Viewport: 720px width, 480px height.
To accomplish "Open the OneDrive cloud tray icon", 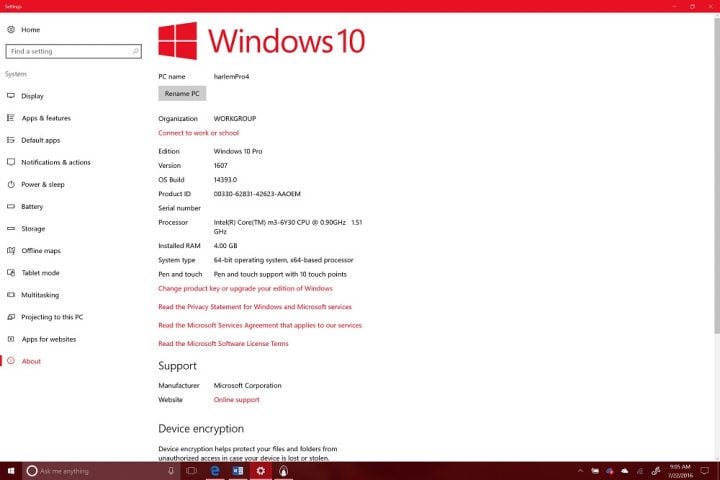I will [x=624, y=471].
